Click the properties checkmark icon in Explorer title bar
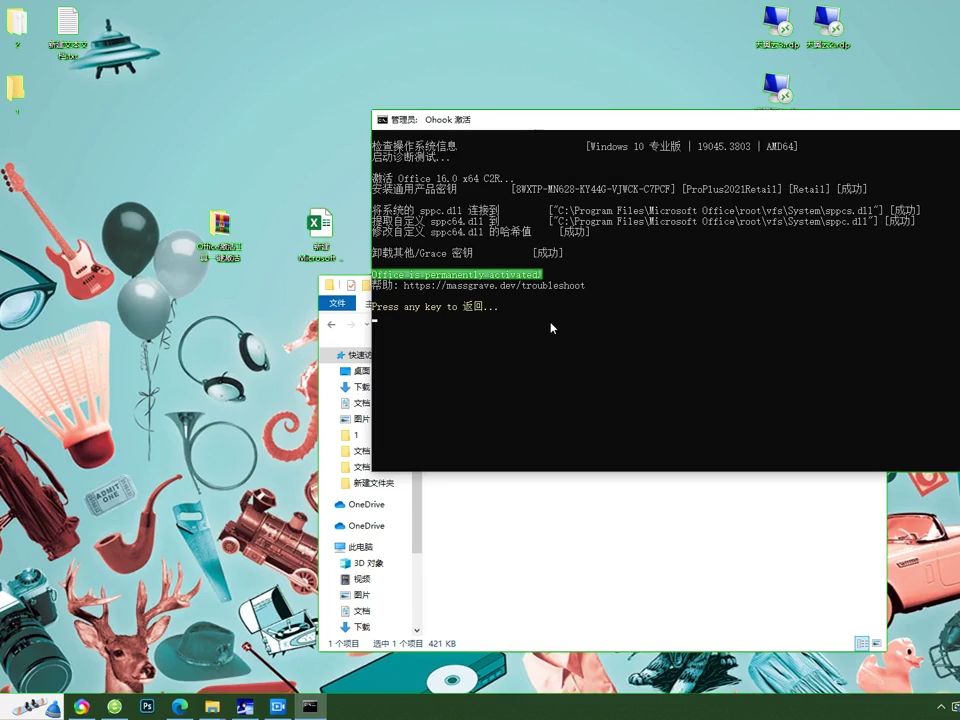 pyautogui.click(x=351, y=285)
